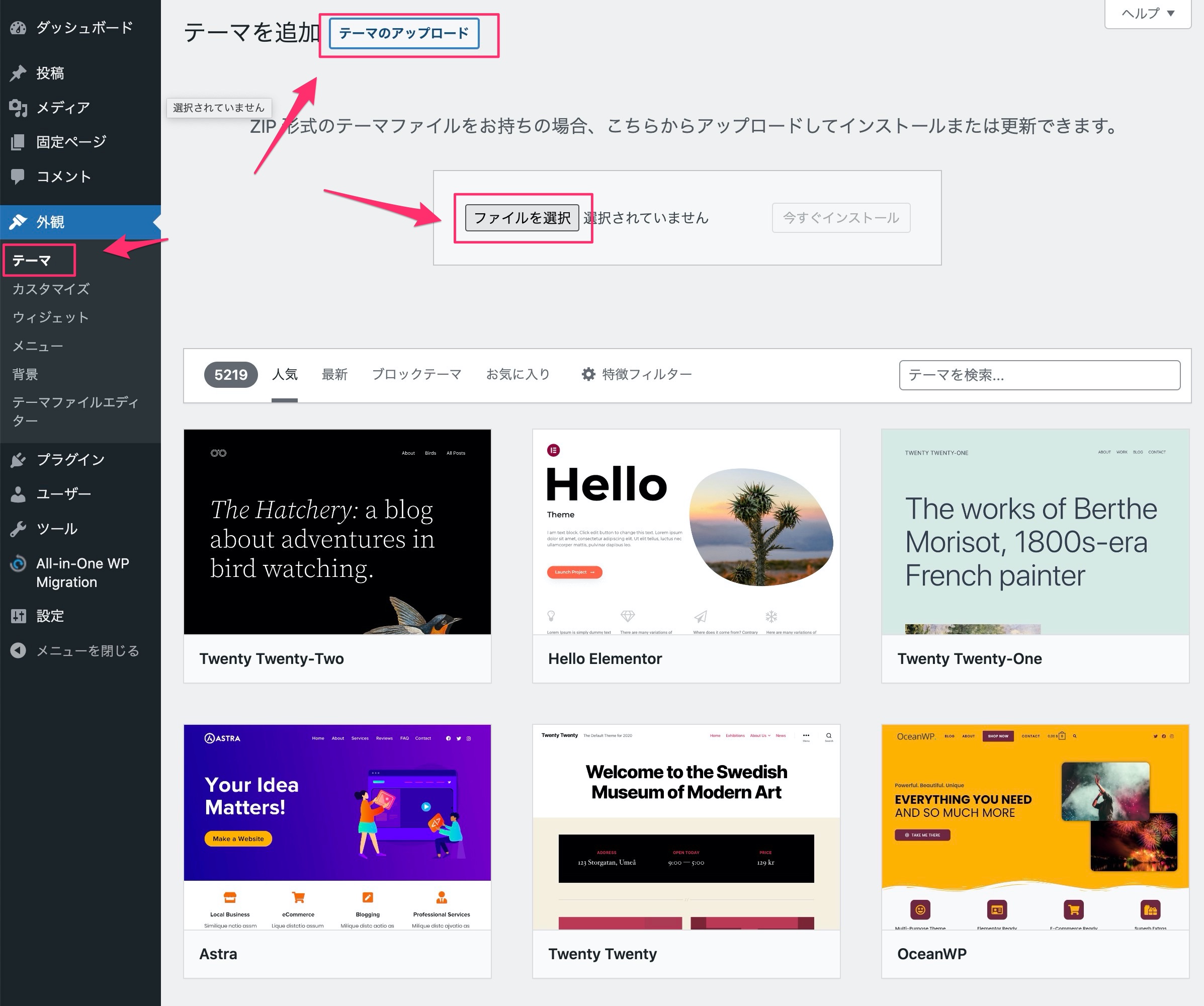Click the gear icon for 特徴フィルター

coord(588,375)
